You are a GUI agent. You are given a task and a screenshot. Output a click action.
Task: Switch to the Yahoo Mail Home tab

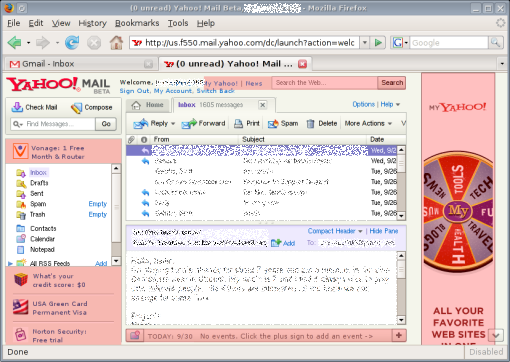click(148, 105)
